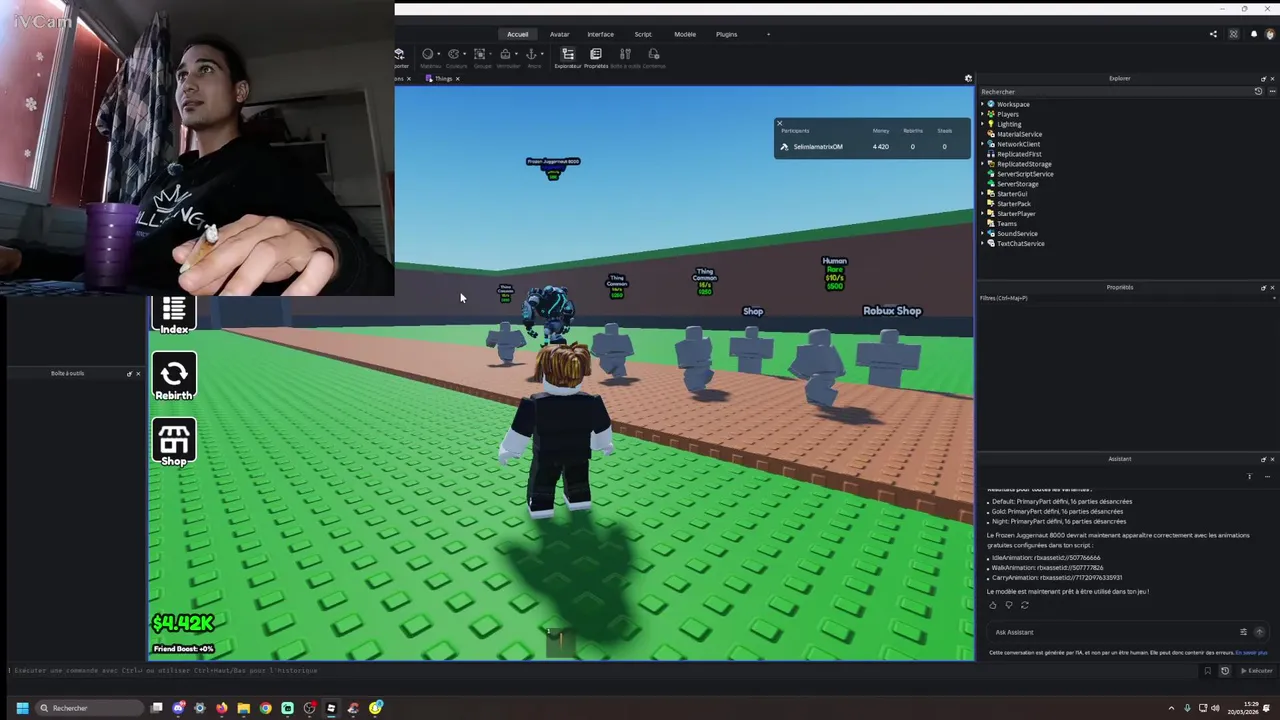Screen dimensions: 1280x720
Task: Expand the Couleurs dropdown arrow
Action: [x=465, y=54]
